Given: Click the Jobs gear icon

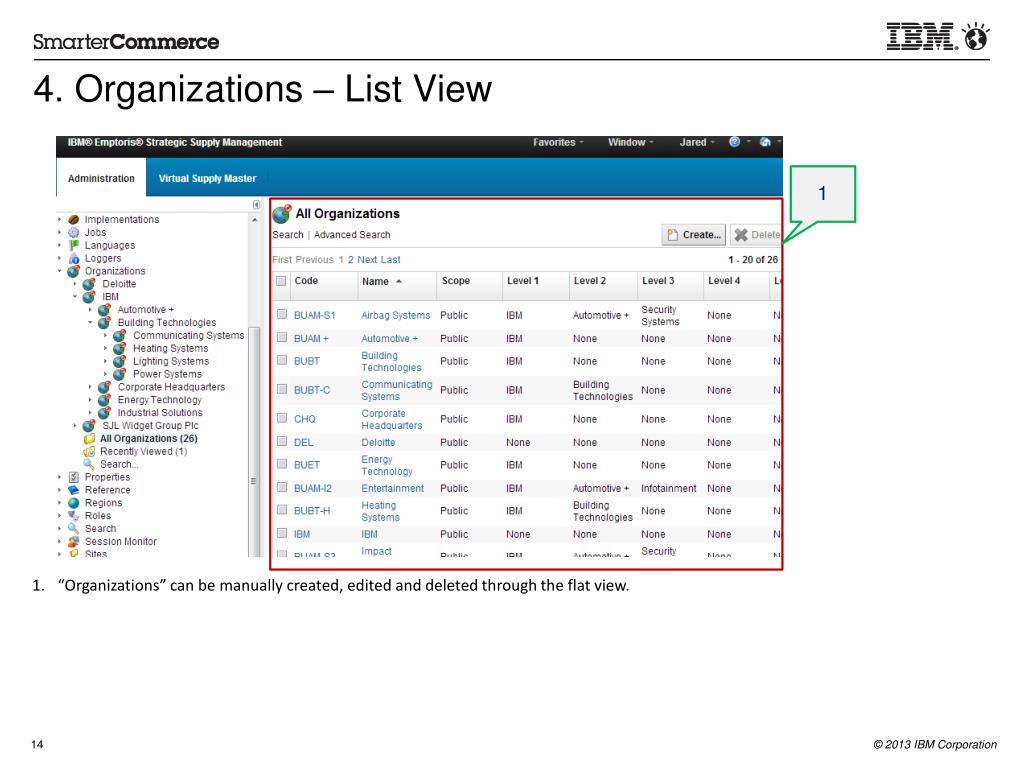Looking at the screenshot, I should [74, 232].
